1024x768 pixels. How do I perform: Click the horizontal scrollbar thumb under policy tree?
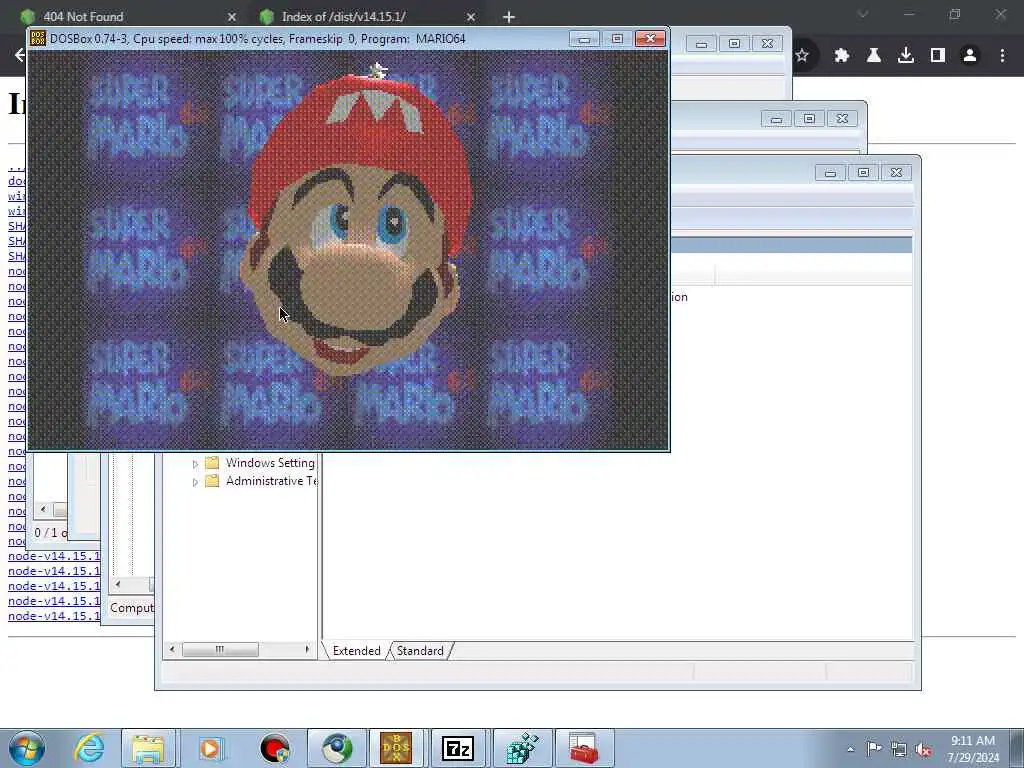tap(220, 650)
